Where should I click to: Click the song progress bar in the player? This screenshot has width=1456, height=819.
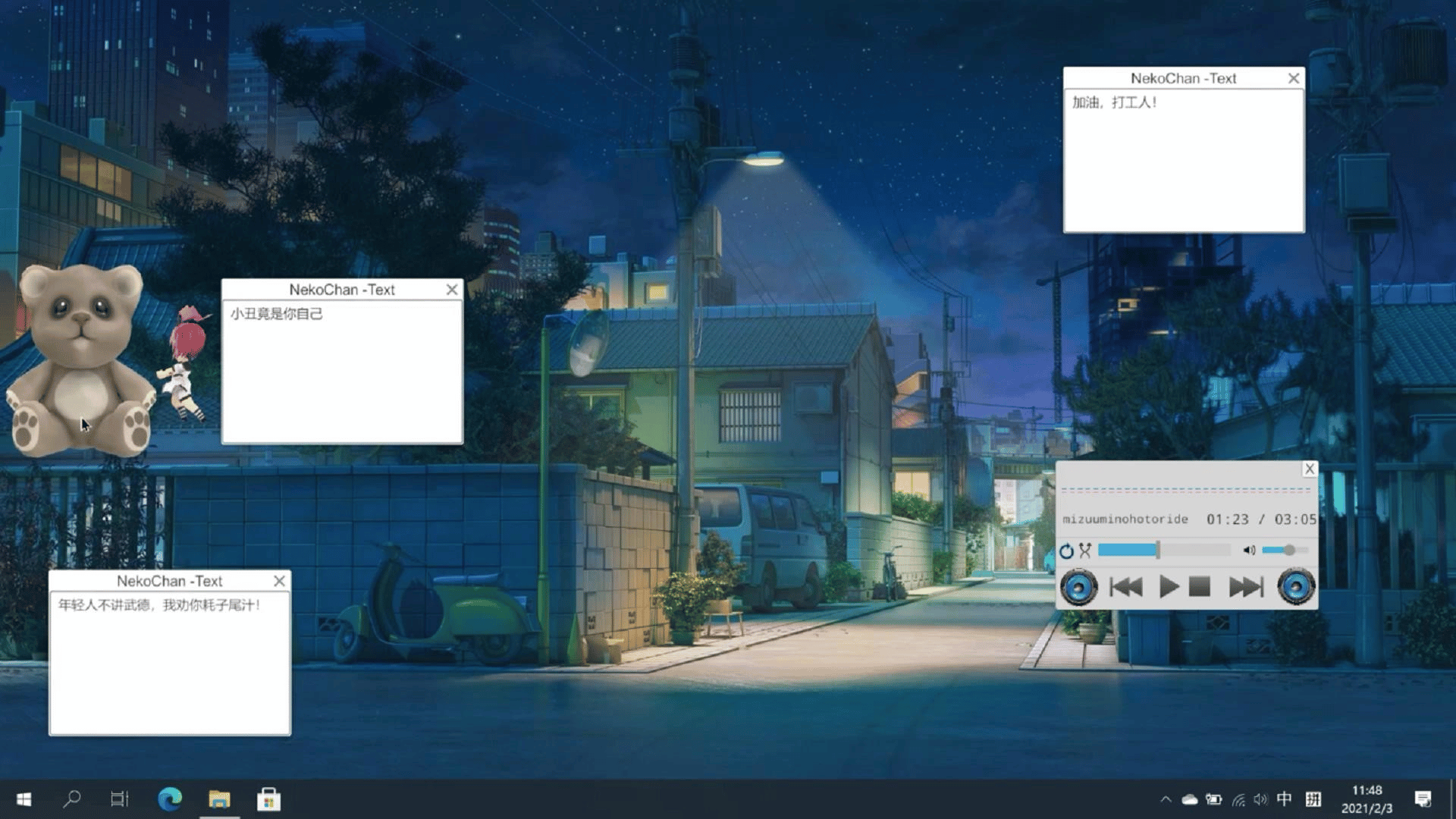(x=1164, y=551)
